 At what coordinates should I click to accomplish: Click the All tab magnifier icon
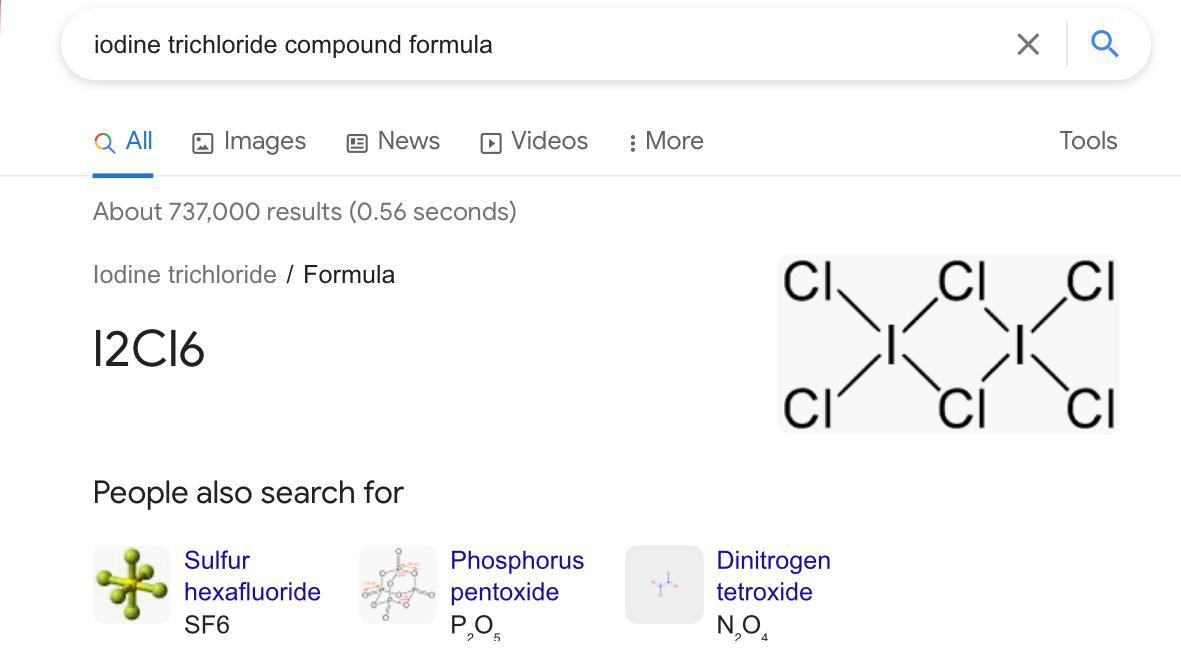[104, 142]
